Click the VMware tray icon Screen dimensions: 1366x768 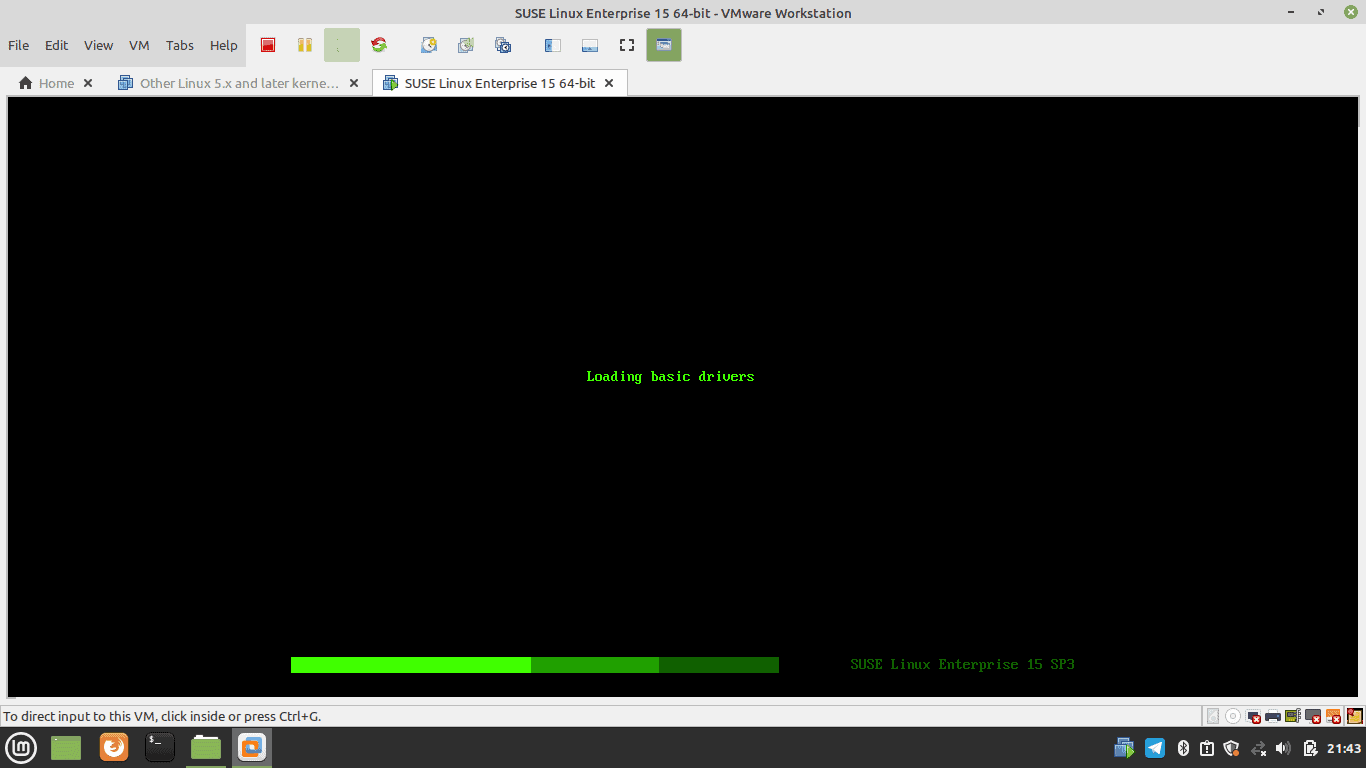click(1124, 748)
